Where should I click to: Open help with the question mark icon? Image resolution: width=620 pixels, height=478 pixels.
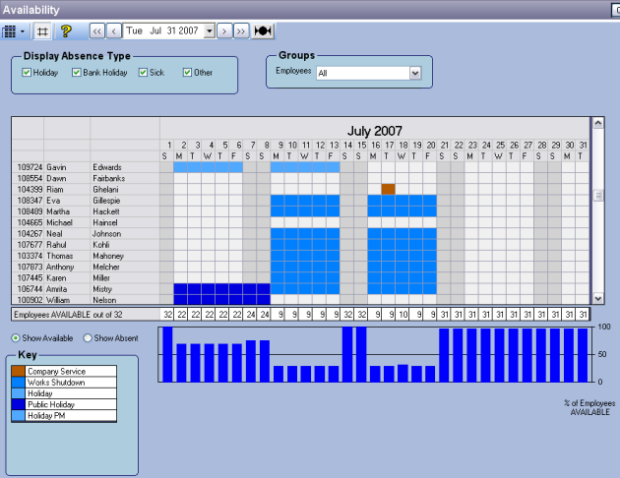[x=66, y=31]
